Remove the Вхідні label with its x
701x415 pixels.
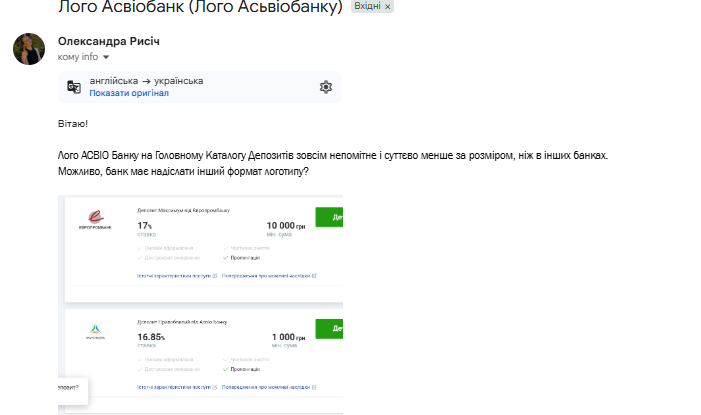[x=388, y=7]
